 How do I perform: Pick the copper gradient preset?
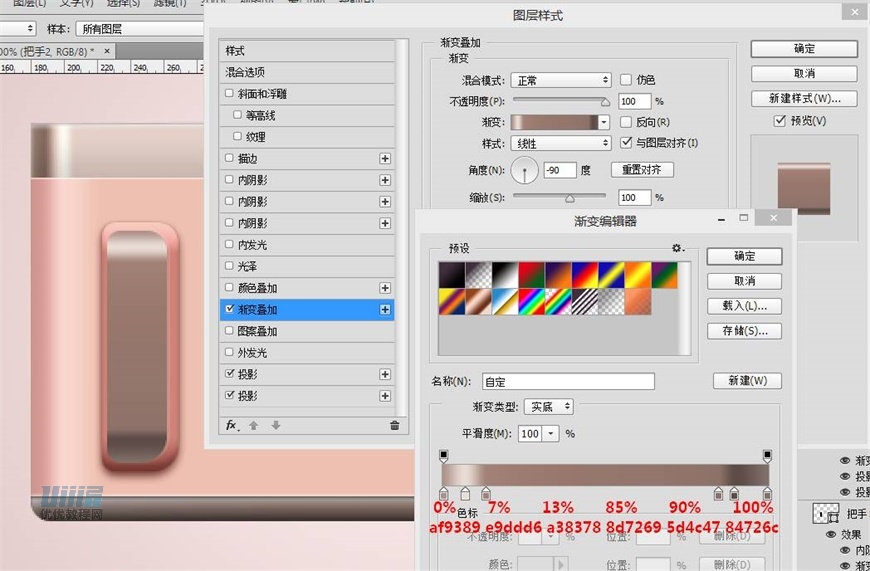click(x=479, y=302)
